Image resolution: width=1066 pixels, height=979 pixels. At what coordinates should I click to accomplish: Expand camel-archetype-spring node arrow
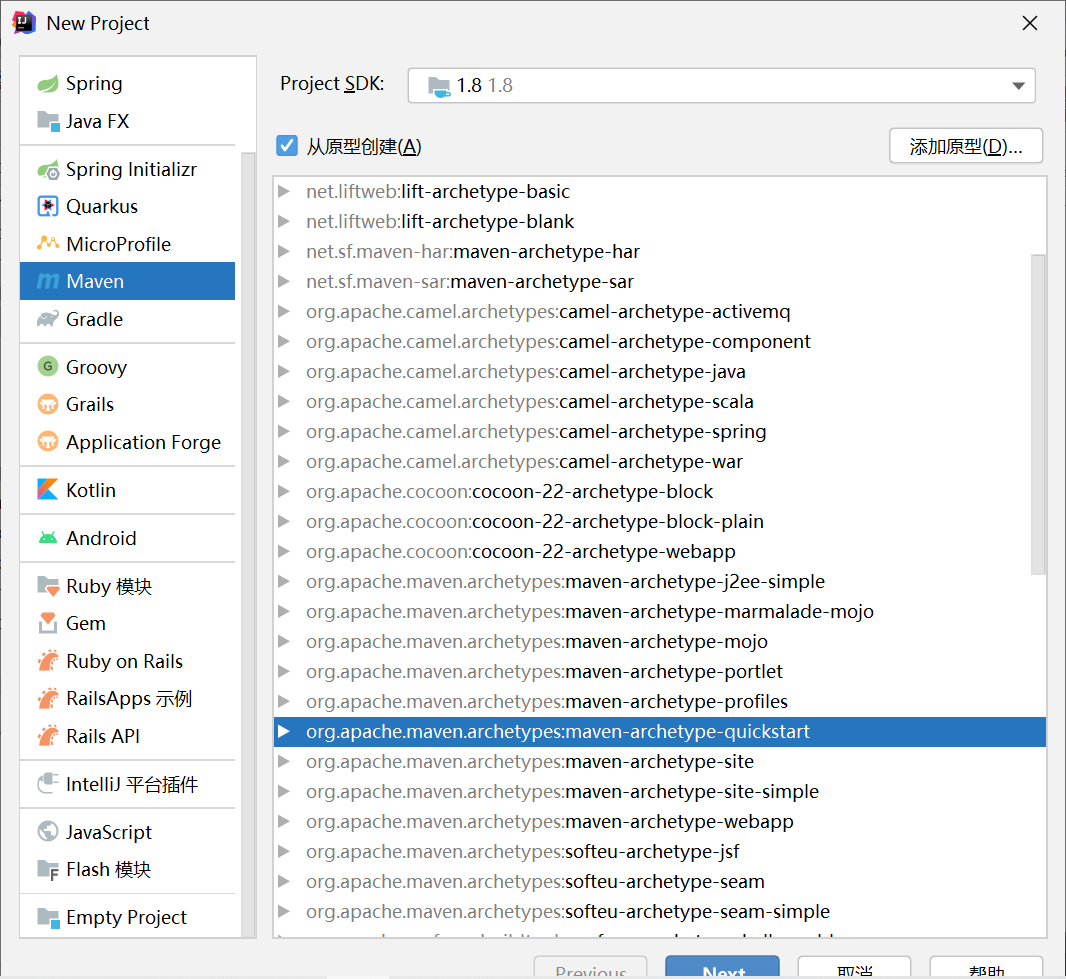click(284, 431)
